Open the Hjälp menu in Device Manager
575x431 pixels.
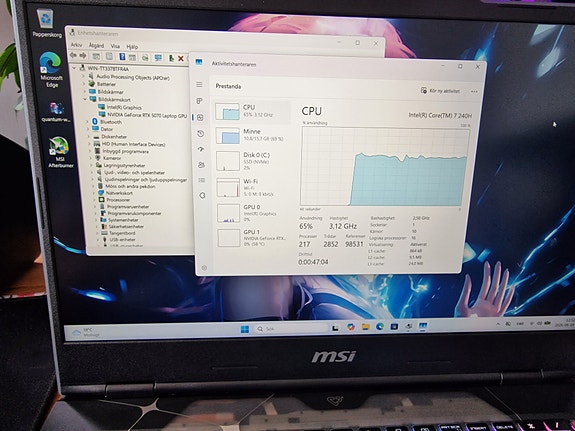pos(132,47)
